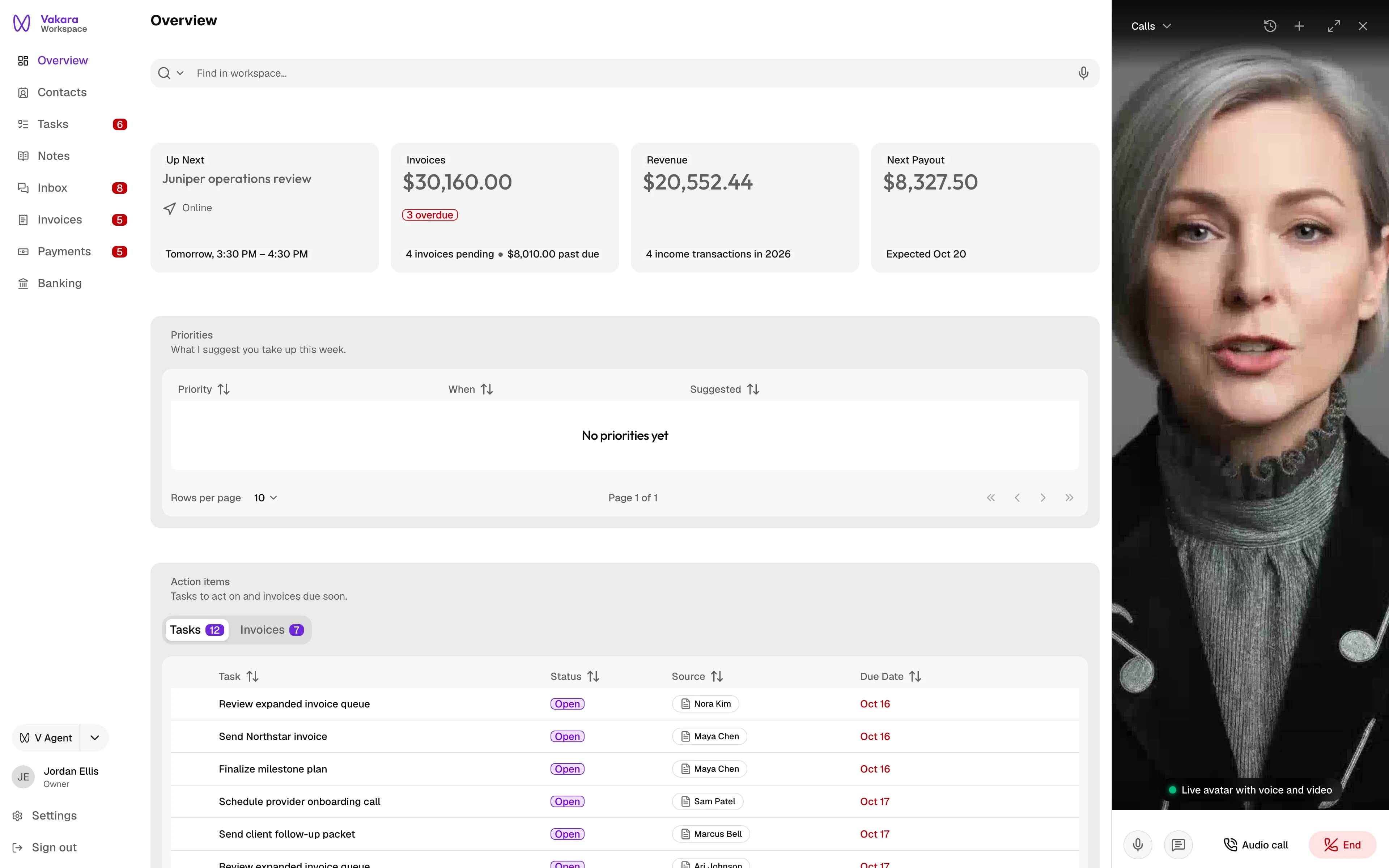The image size is (1389, 868).
Task: Sort by the Suggested column
Action: (725, 389)
